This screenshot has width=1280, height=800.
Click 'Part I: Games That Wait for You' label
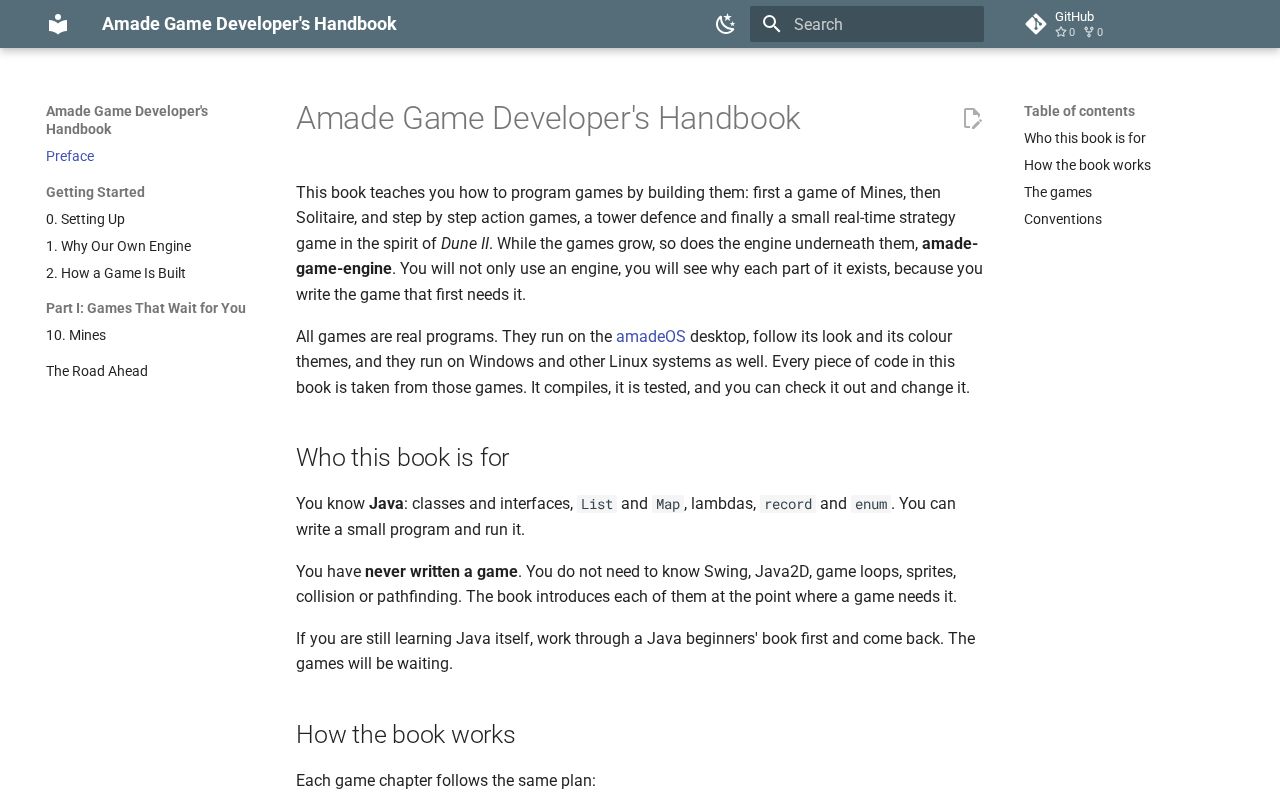(146, 308)
